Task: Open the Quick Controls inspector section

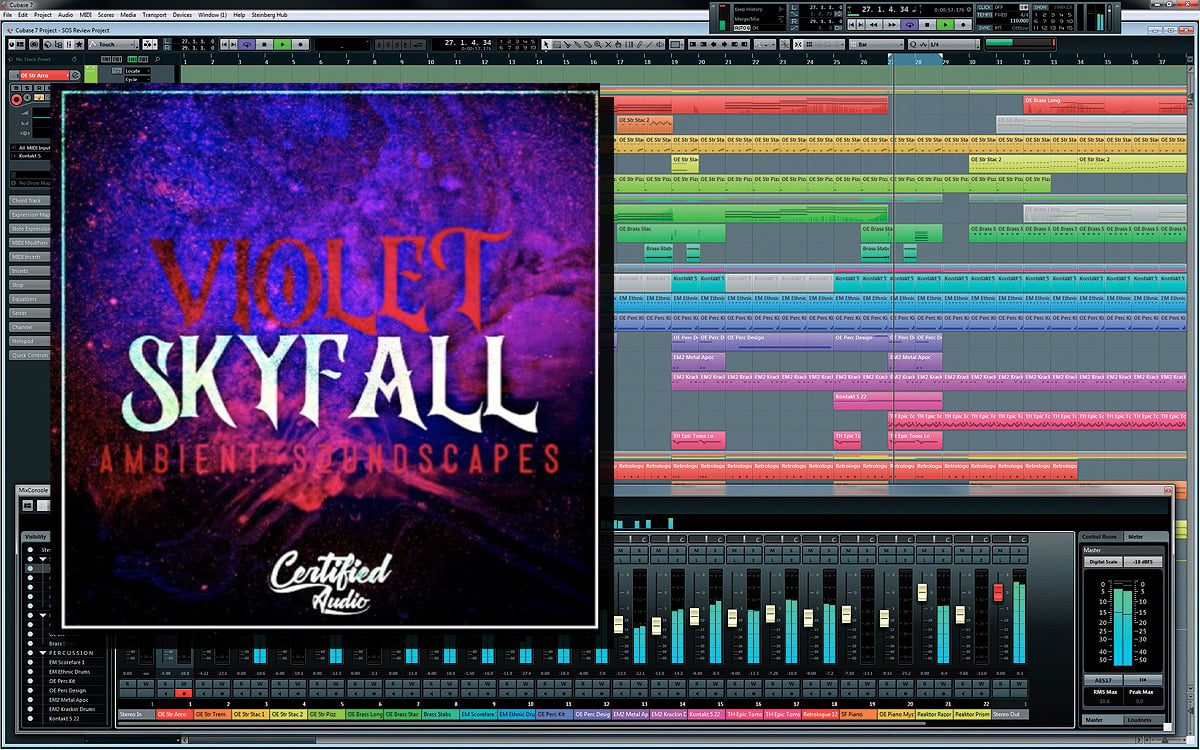Action: [30, 355]
